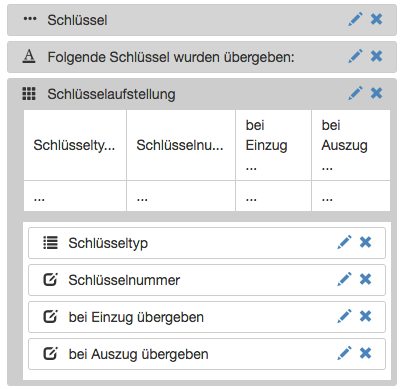Delete the Schlüssel element
The image size is (409, 389).
tap(377, 19)
